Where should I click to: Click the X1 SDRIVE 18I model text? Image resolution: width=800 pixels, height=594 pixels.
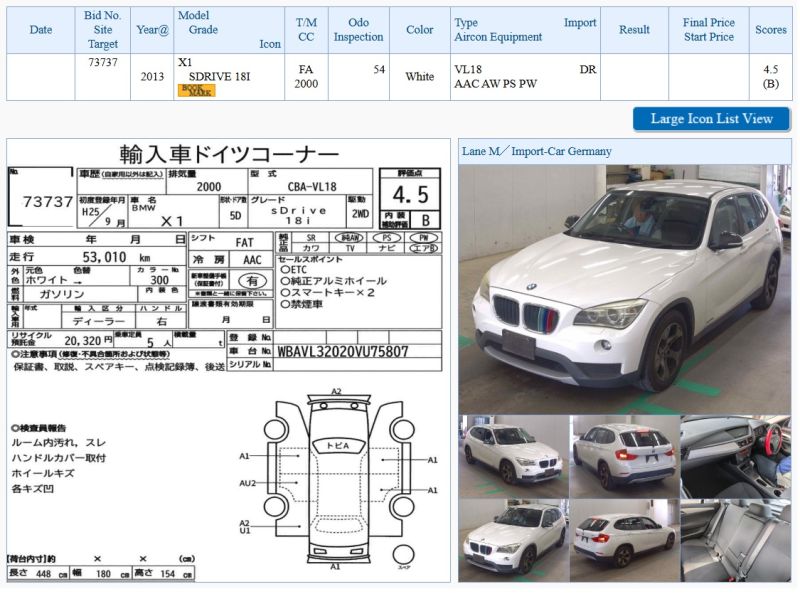(x=214, y=69)
